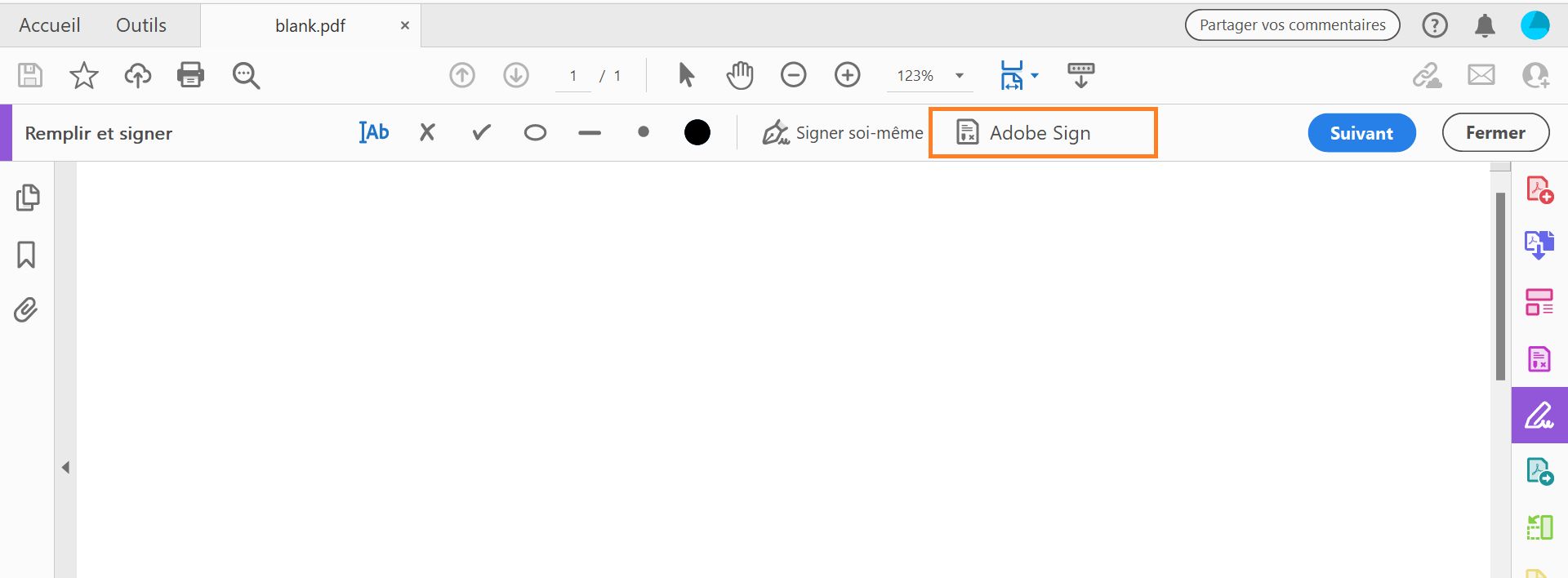Select the checkmark tool
The width and height of the screenshot is (1568, 578).
tap(482, 132)
